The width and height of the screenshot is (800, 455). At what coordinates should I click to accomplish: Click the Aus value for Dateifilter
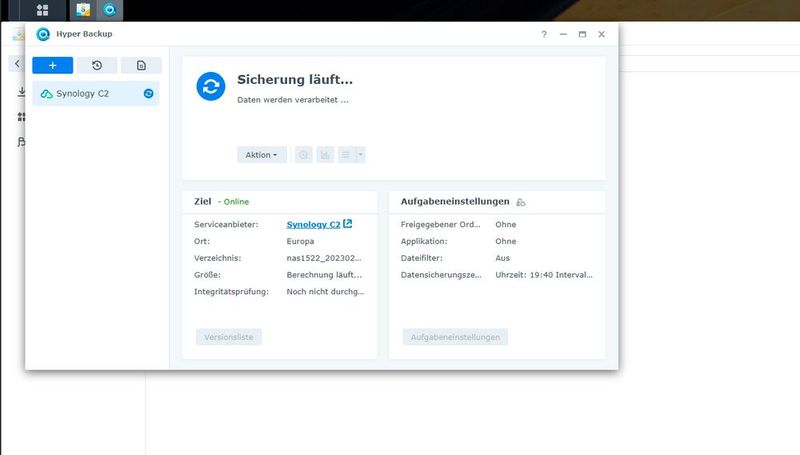pos(503,258)
